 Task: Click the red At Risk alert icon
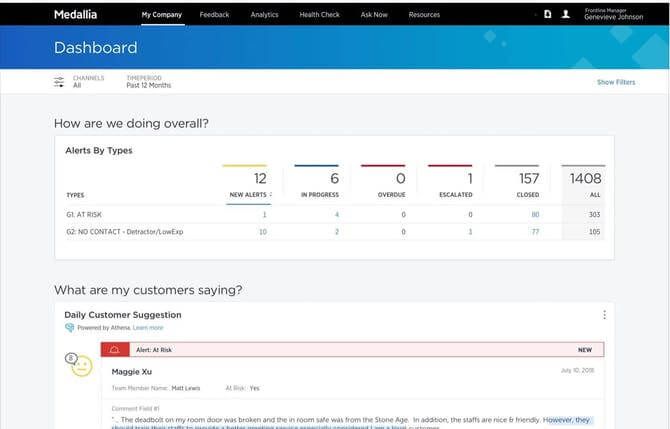coord(115,350)
